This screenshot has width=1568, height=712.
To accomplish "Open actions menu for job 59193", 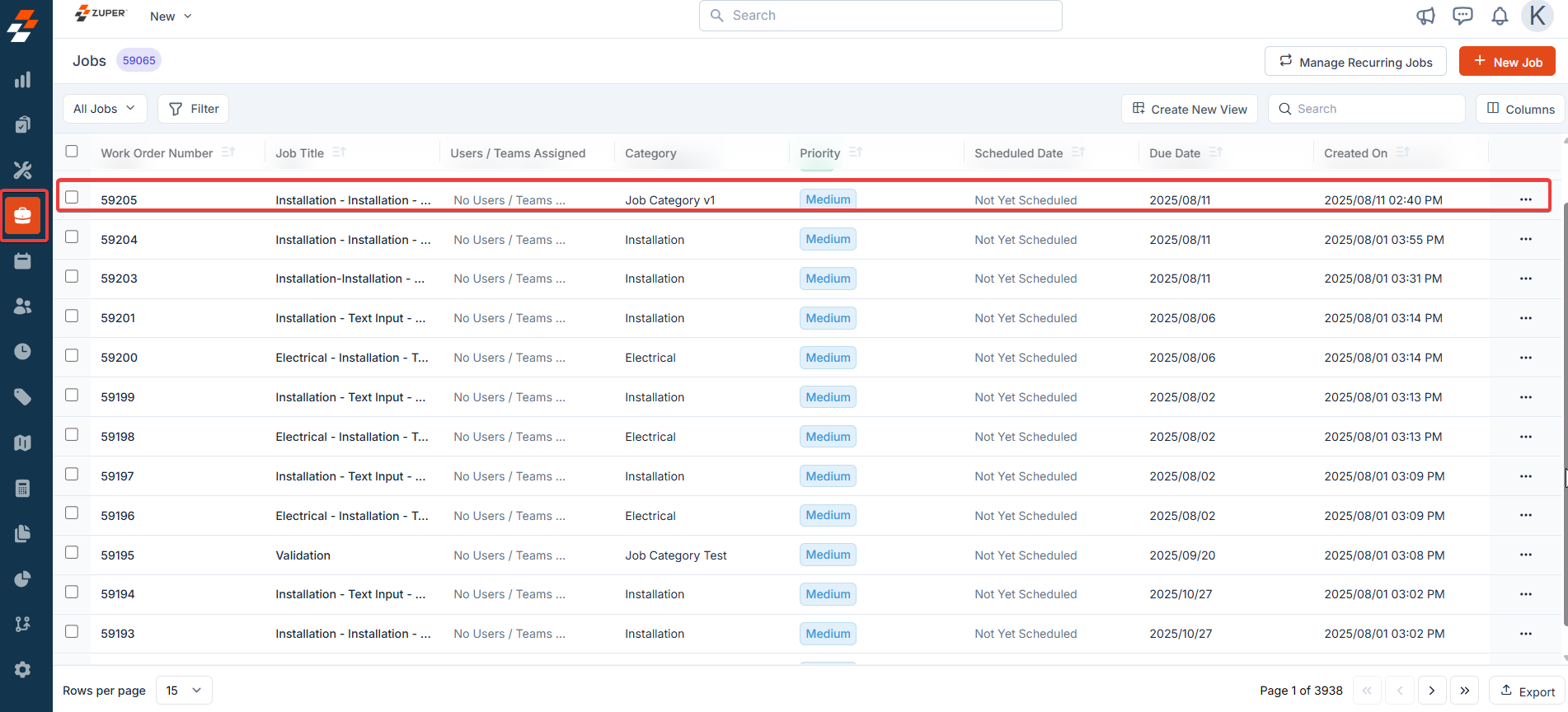I will [1526, 634].
